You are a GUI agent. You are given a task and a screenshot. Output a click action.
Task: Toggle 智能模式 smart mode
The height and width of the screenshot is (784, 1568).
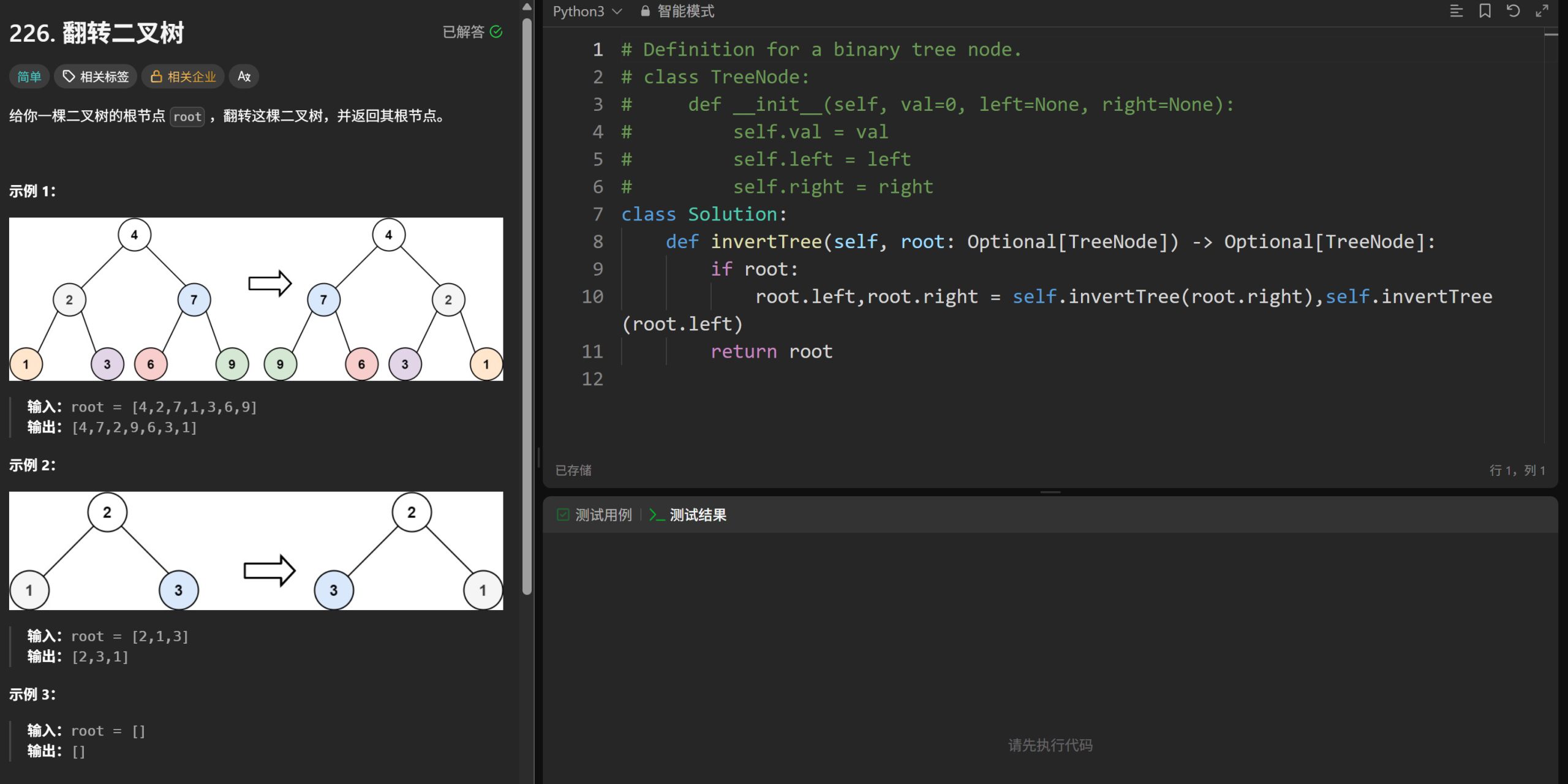click(x=685, y=11)
